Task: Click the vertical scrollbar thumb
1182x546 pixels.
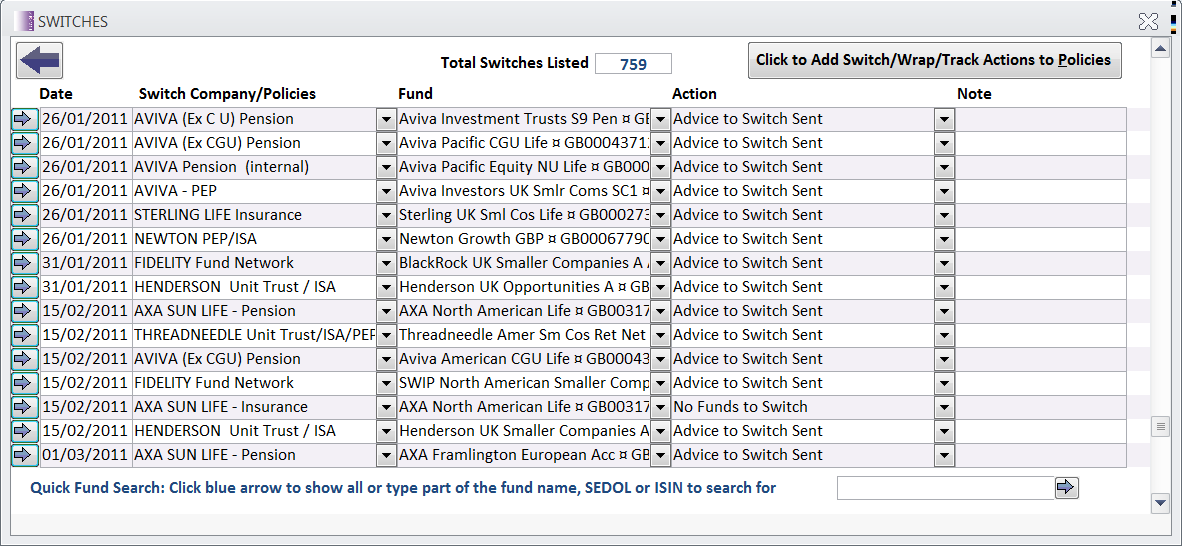Action: pos(1160,428)
